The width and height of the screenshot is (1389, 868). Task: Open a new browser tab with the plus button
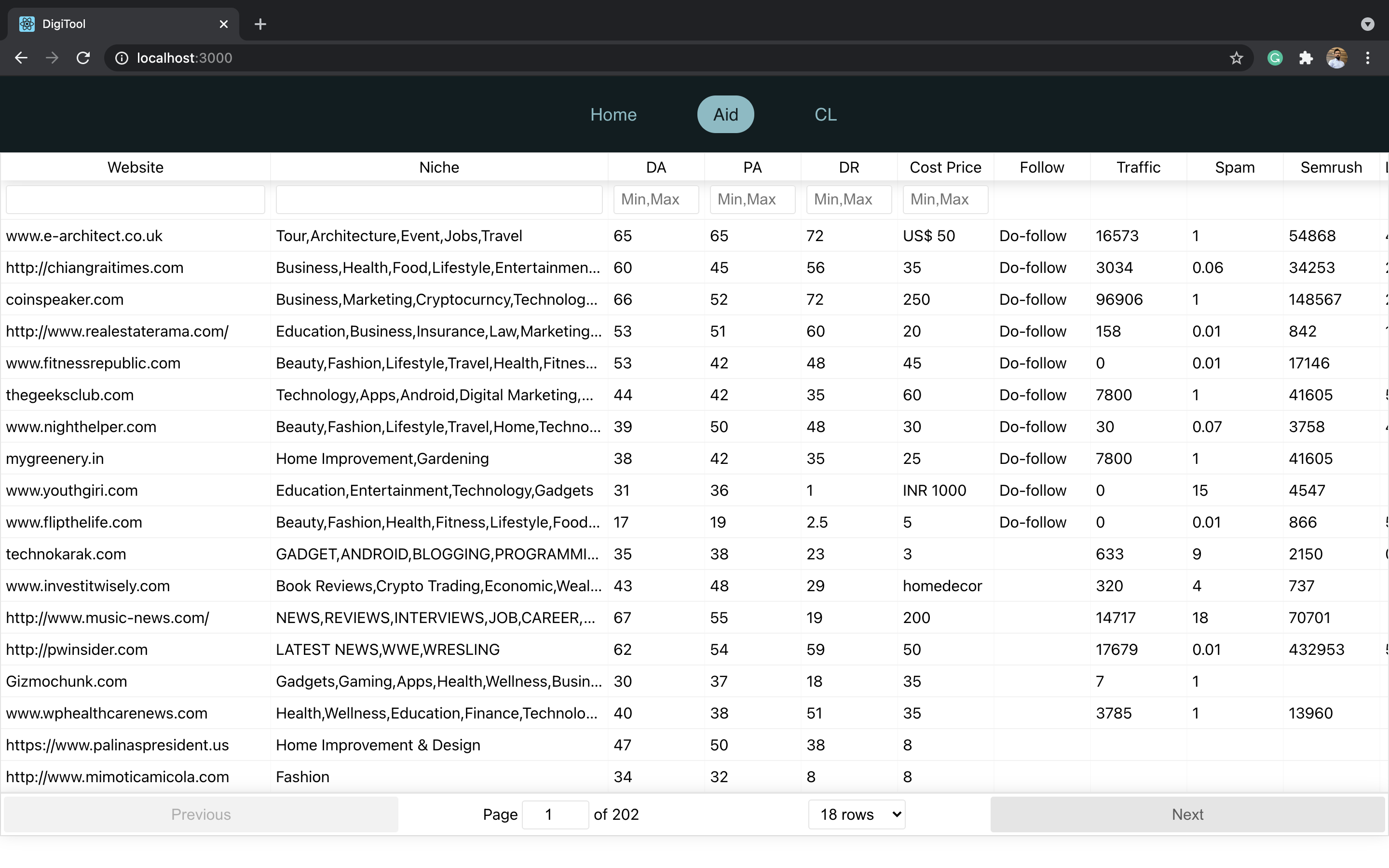[x=260, y=24]
